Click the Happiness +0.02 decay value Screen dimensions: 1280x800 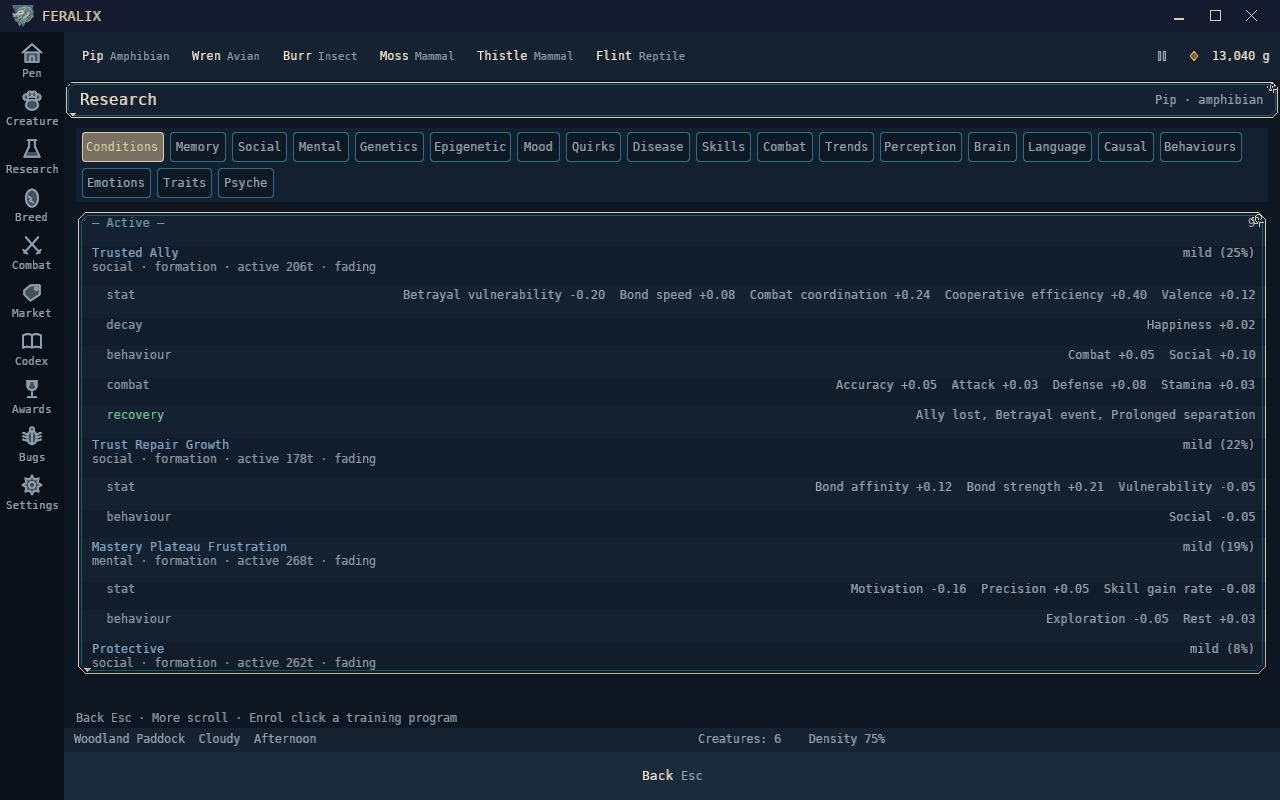point(1201,325)
